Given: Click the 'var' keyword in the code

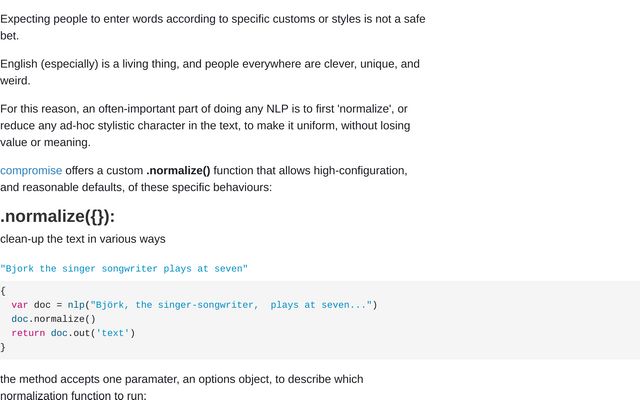Looking at the screenshot, I should [x=20, y=305].
